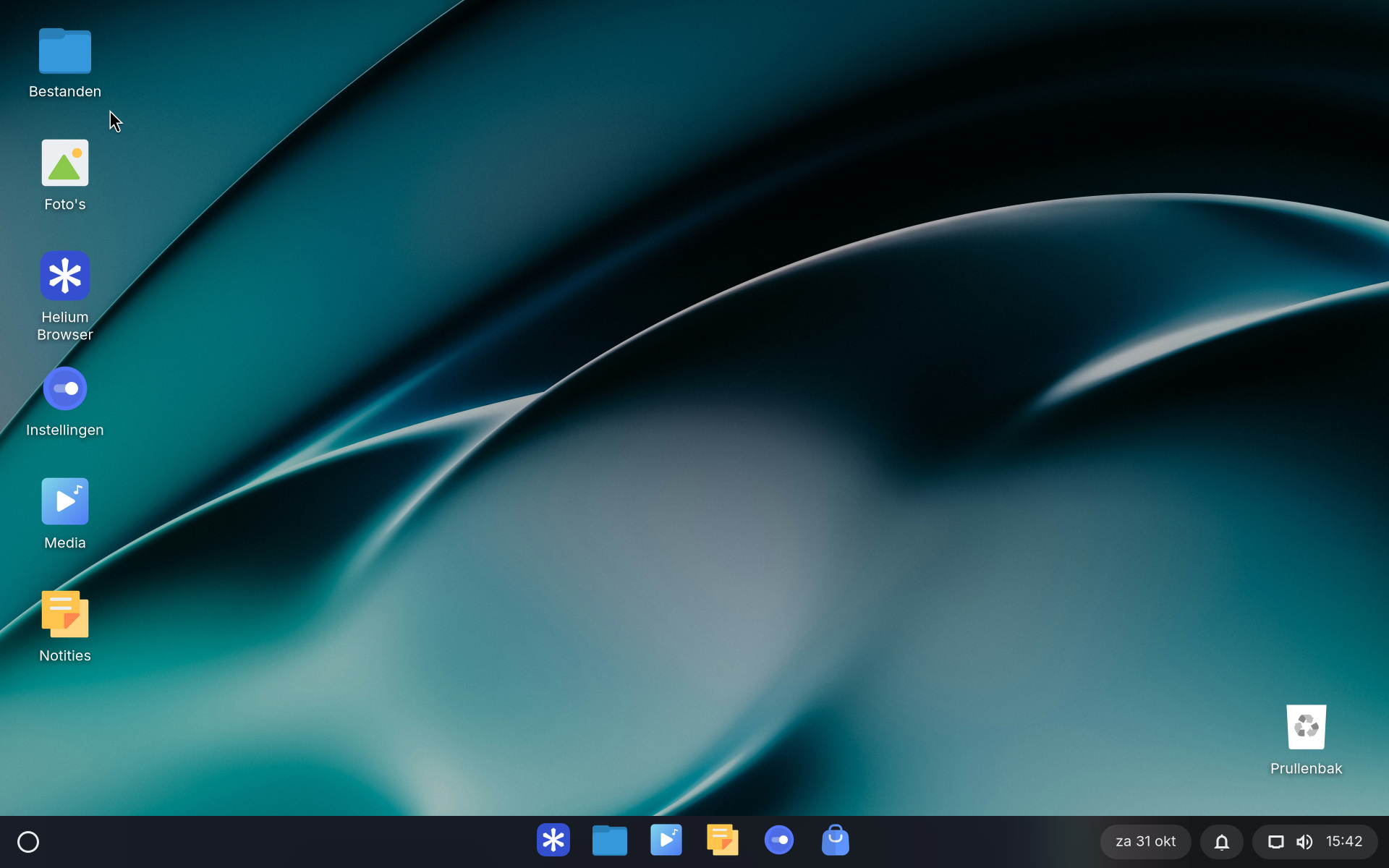Open the calendar from za 31 okt
Viewport: 1389px width, 868px height.
(1146, 842)
